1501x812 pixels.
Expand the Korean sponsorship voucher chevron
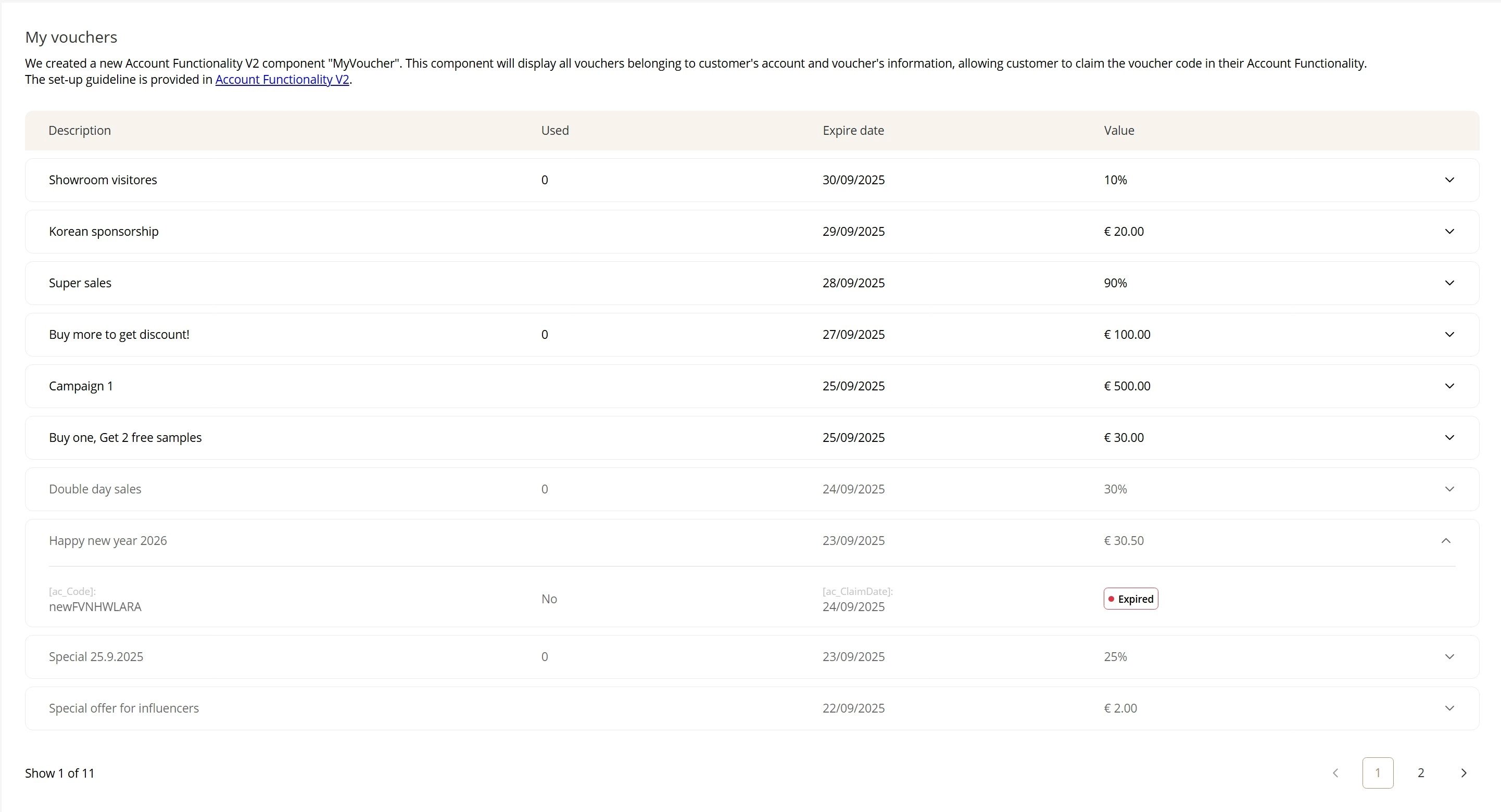pos(1449,232)
